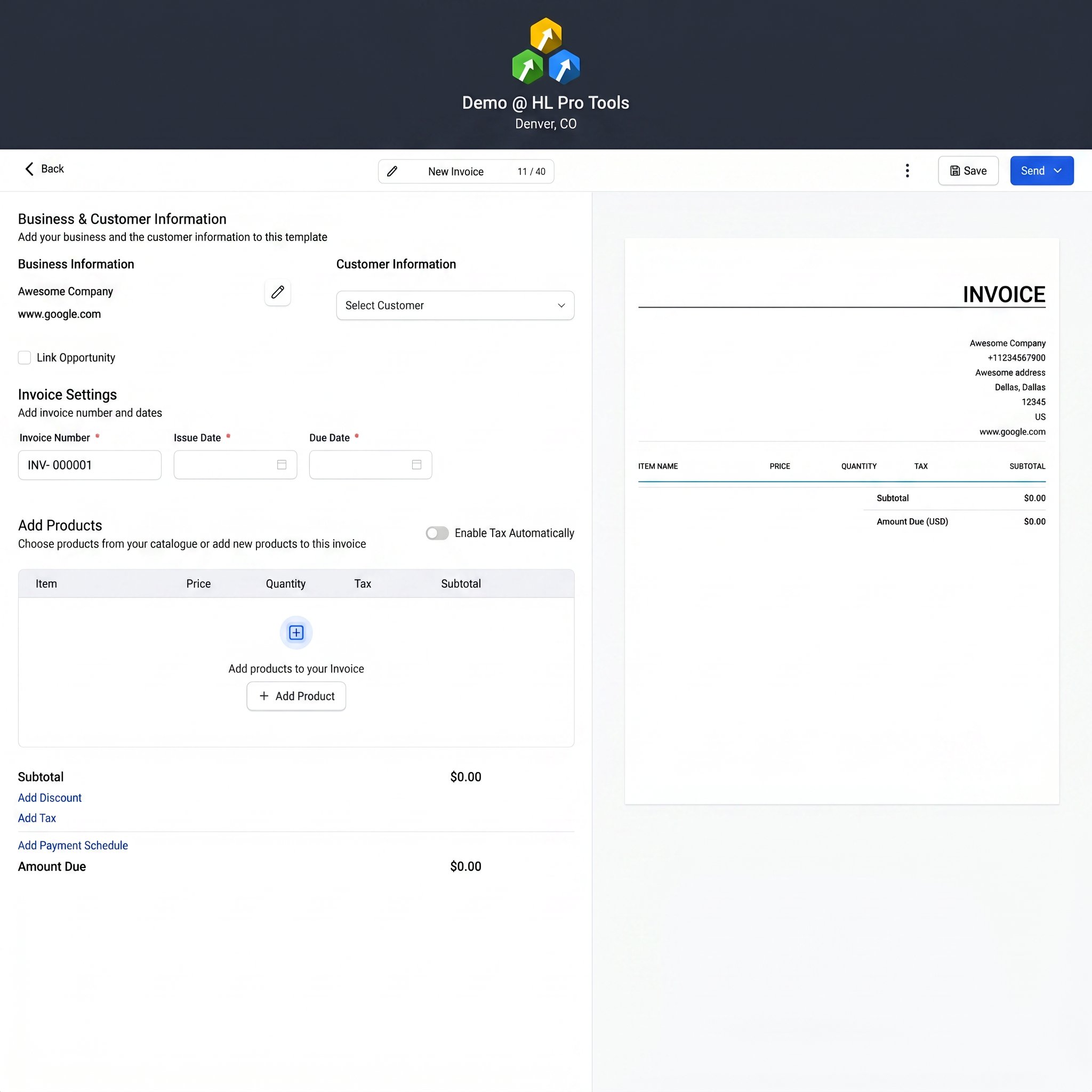Click the blue plus box icon above Add products

[296, 632]
